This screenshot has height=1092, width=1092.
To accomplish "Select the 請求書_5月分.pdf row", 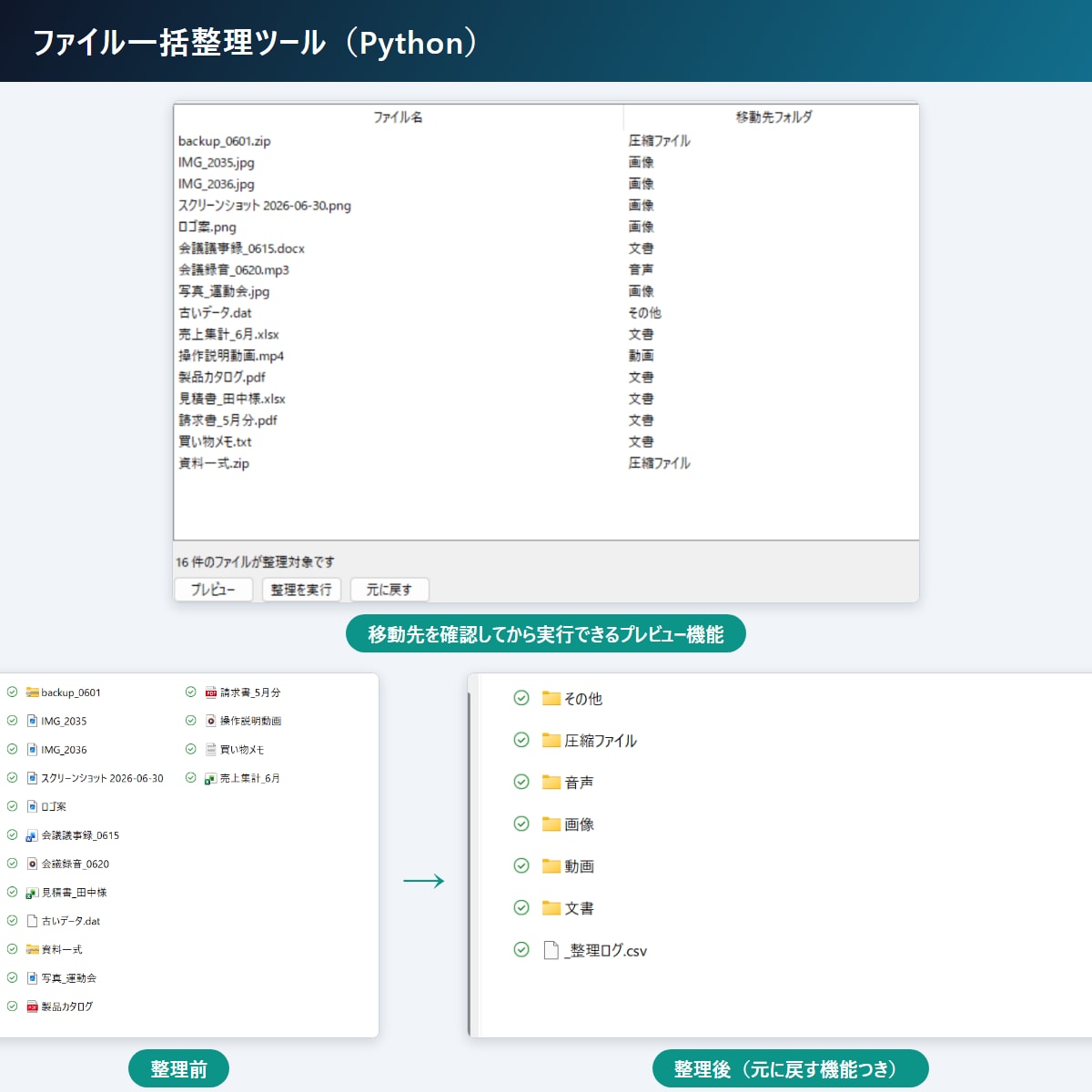I will tap(546, 420).
